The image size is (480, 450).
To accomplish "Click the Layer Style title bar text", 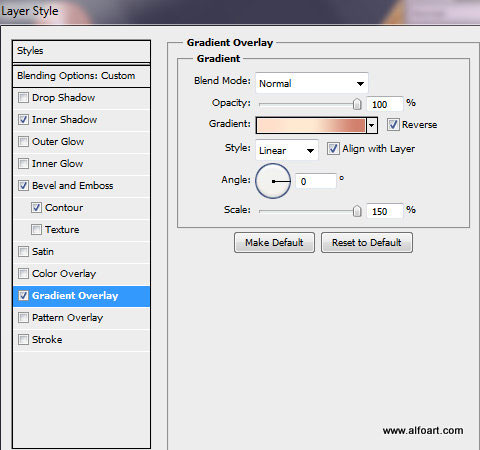I will (x=30, y=12).
